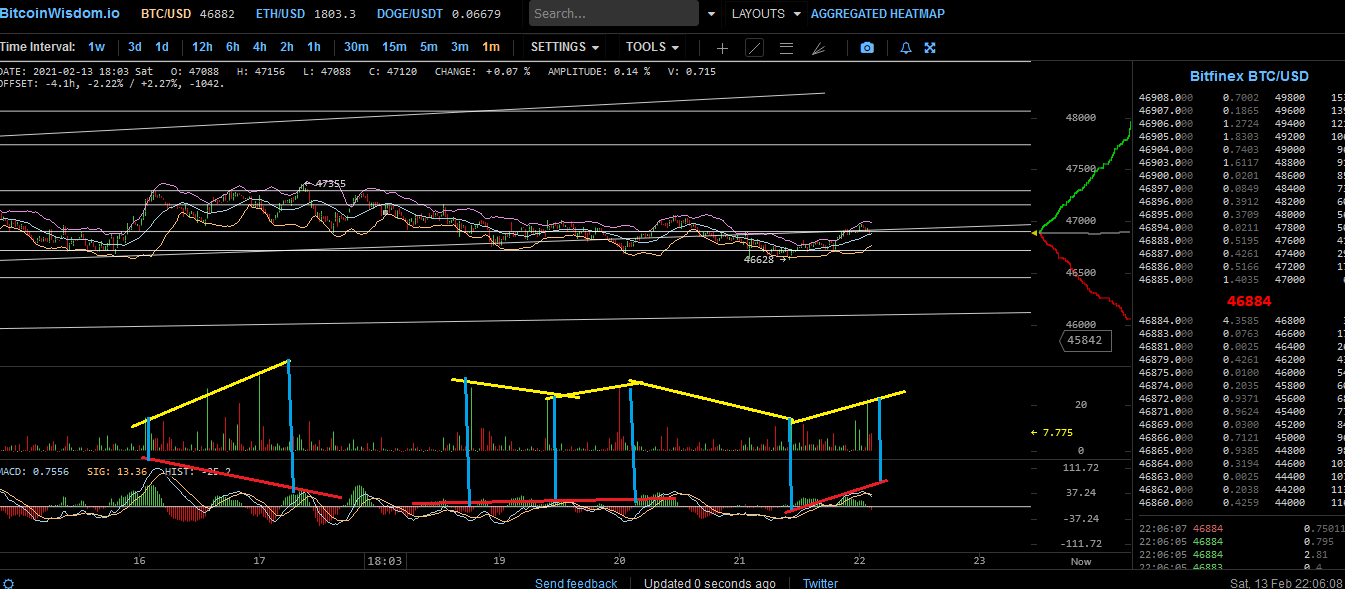Screen dimensions: 1345x589
Task: Choose the horizontal lines drawing tool
Action: click(x=786, y=48)
